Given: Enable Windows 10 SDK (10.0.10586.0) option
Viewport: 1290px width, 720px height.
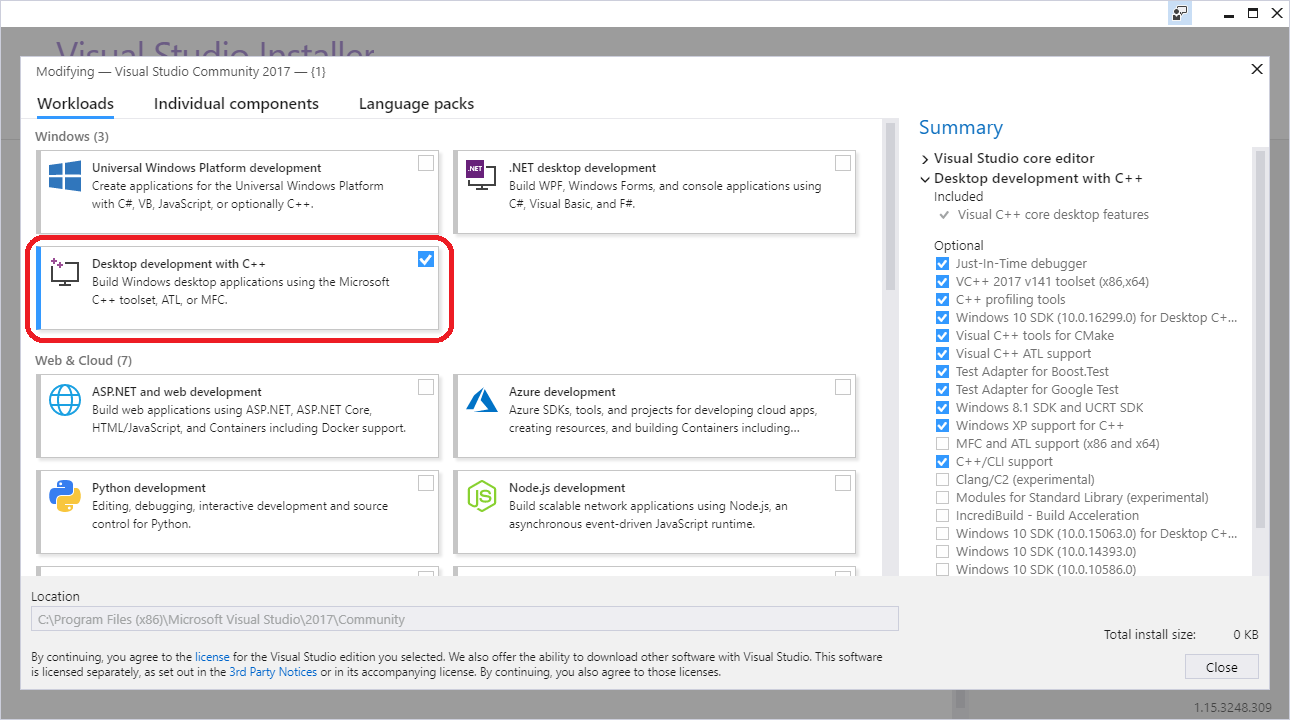Looking at the screenshot, I should 942,570.
